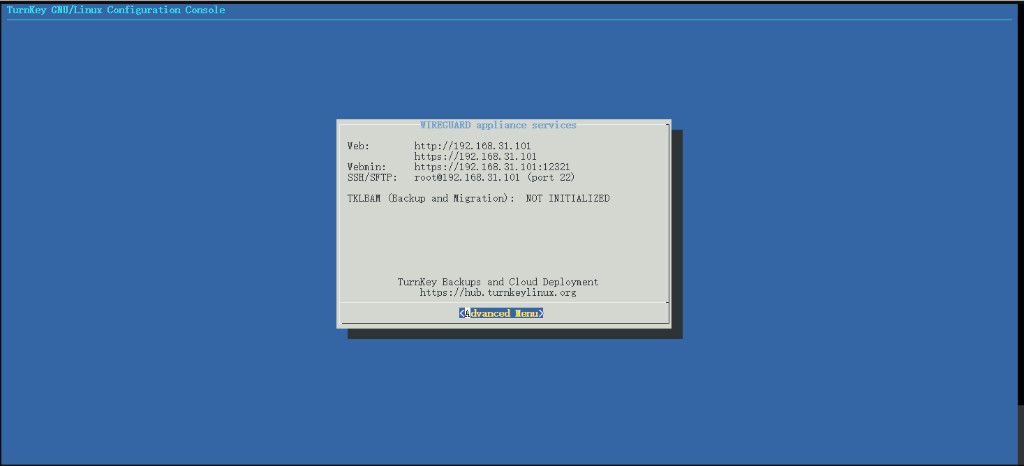Viewport: 1024px width, 466px height.
Task: Click the Webmin: label
Action: click(367, 167)
